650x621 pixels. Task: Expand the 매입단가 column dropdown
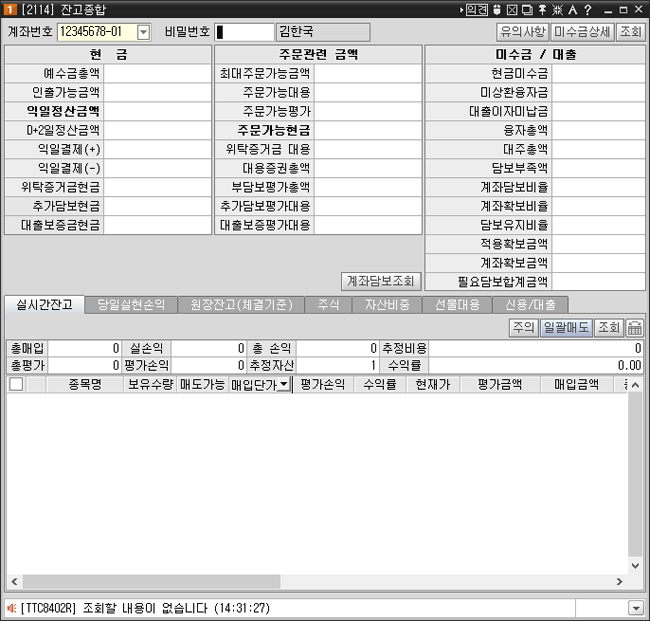coord(283,384)
